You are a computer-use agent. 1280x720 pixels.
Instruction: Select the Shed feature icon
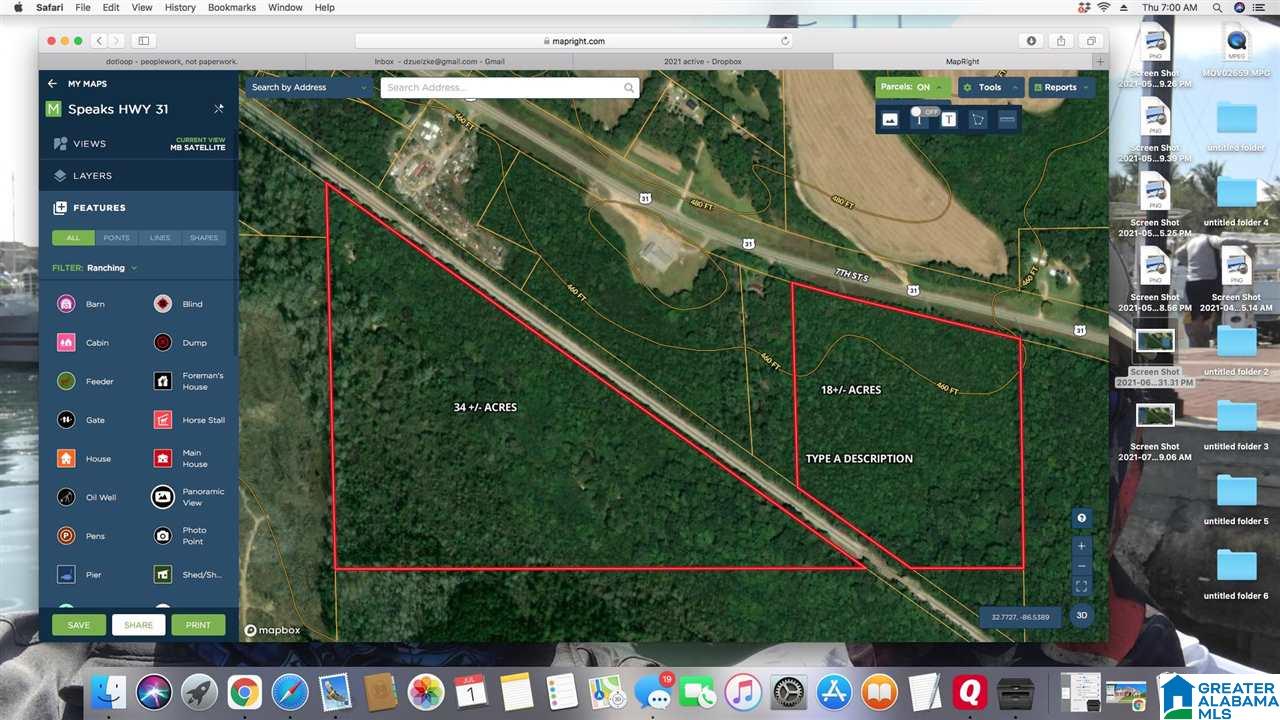(x=162, y=575)
